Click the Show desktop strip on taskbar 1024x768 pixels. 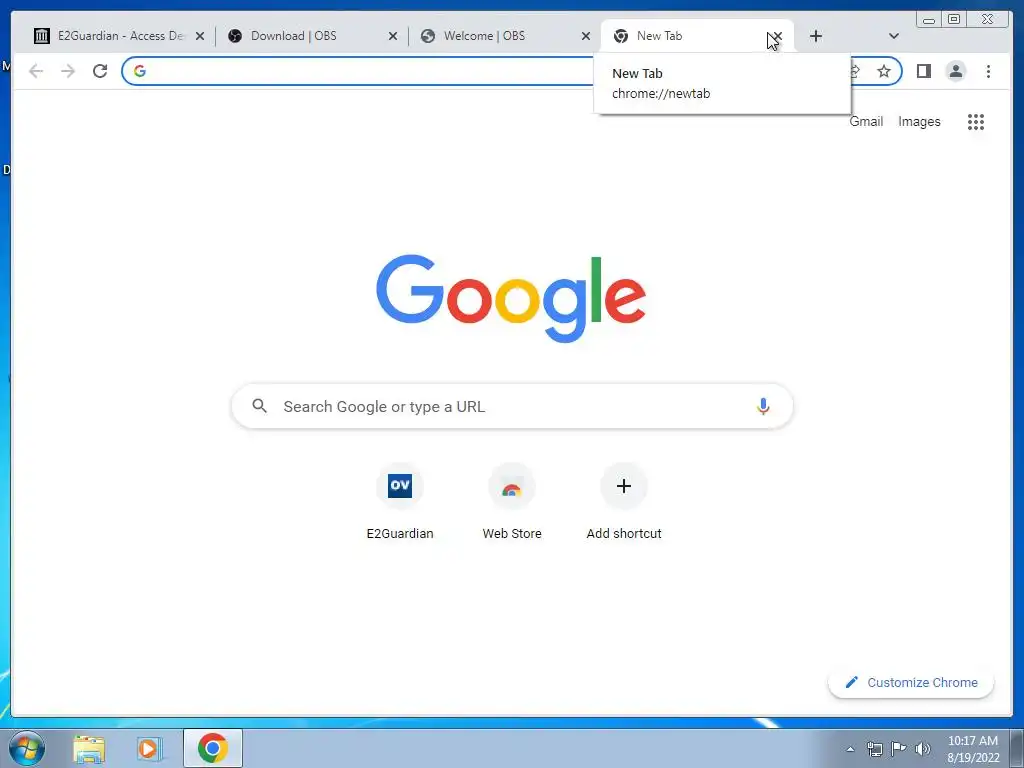pos(1016,748)
